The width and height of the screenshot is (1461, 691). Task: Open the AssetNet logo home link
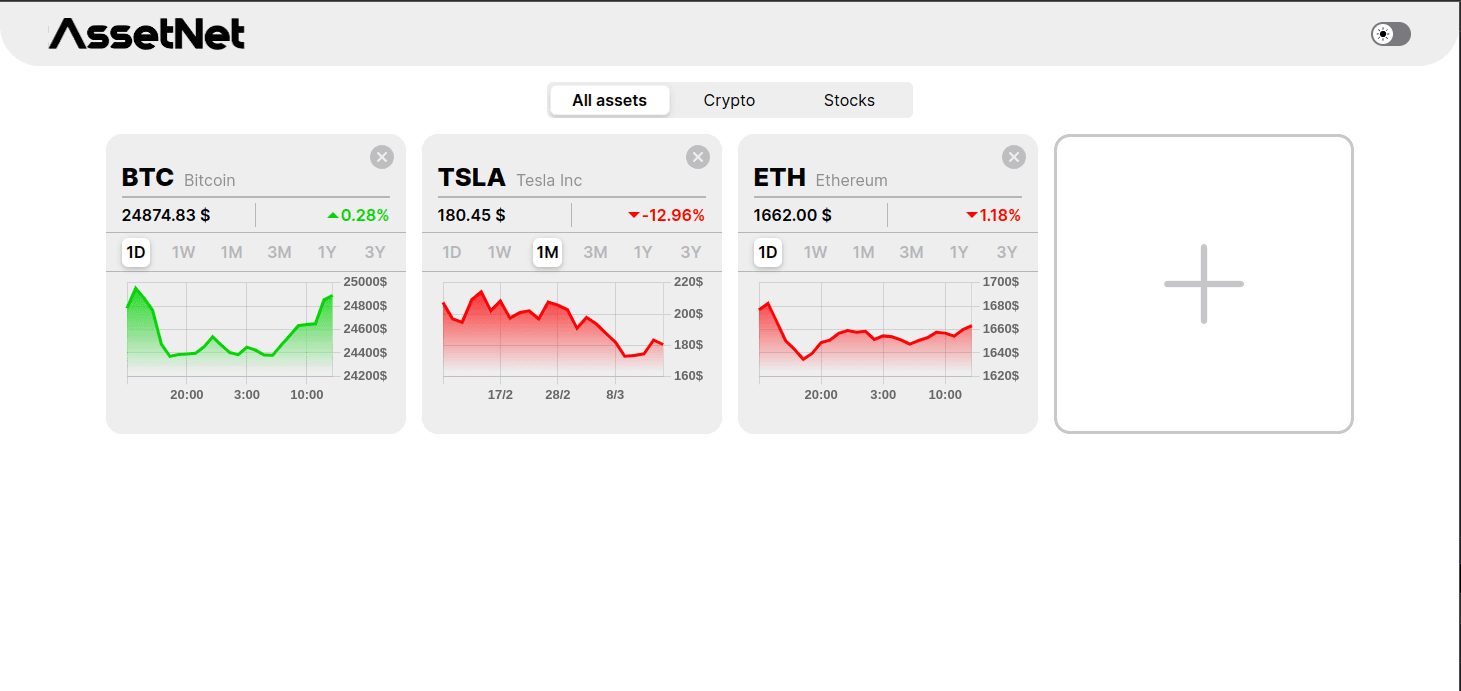coord(147,34)
